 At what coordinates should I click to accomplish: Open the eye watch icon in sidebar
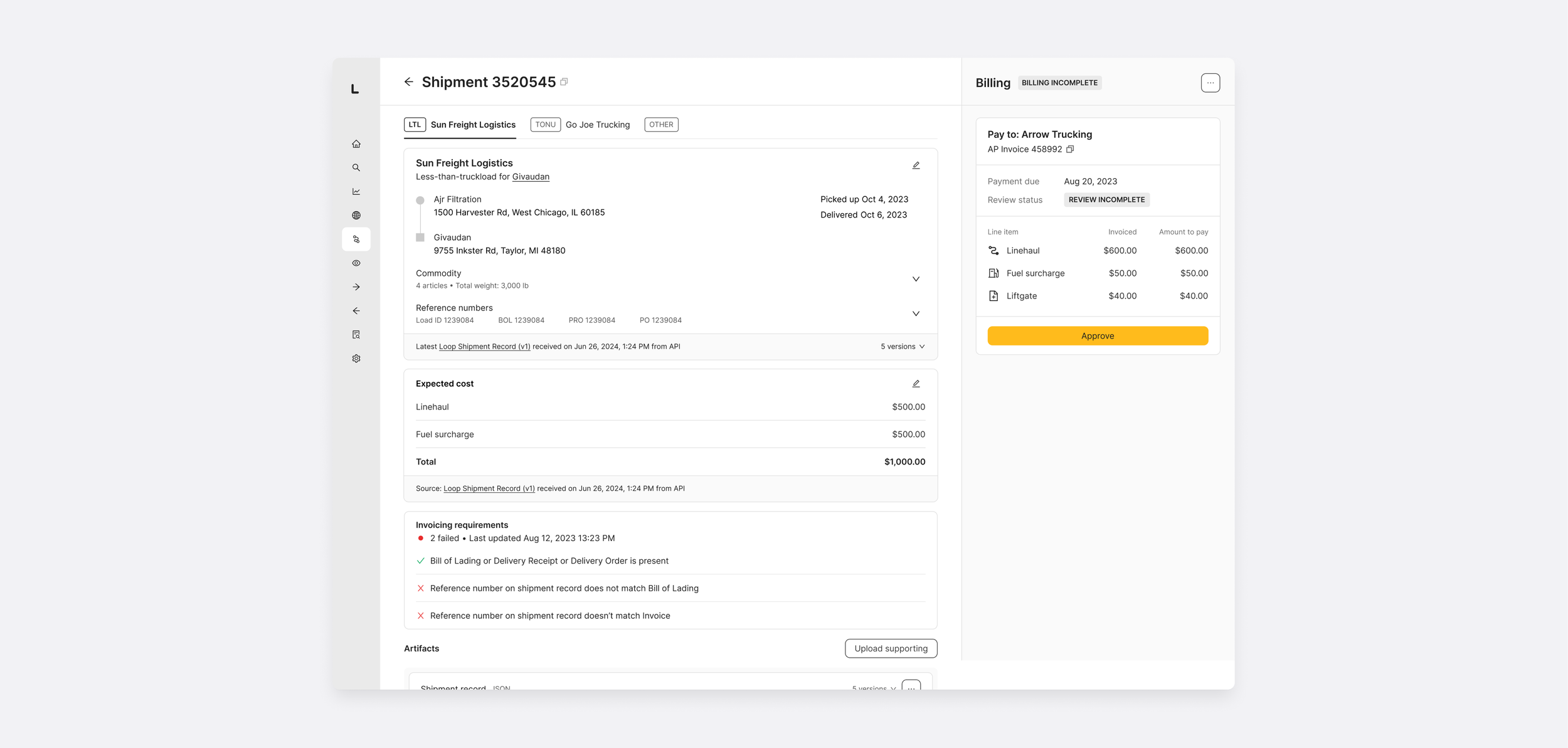pos(356,263)
